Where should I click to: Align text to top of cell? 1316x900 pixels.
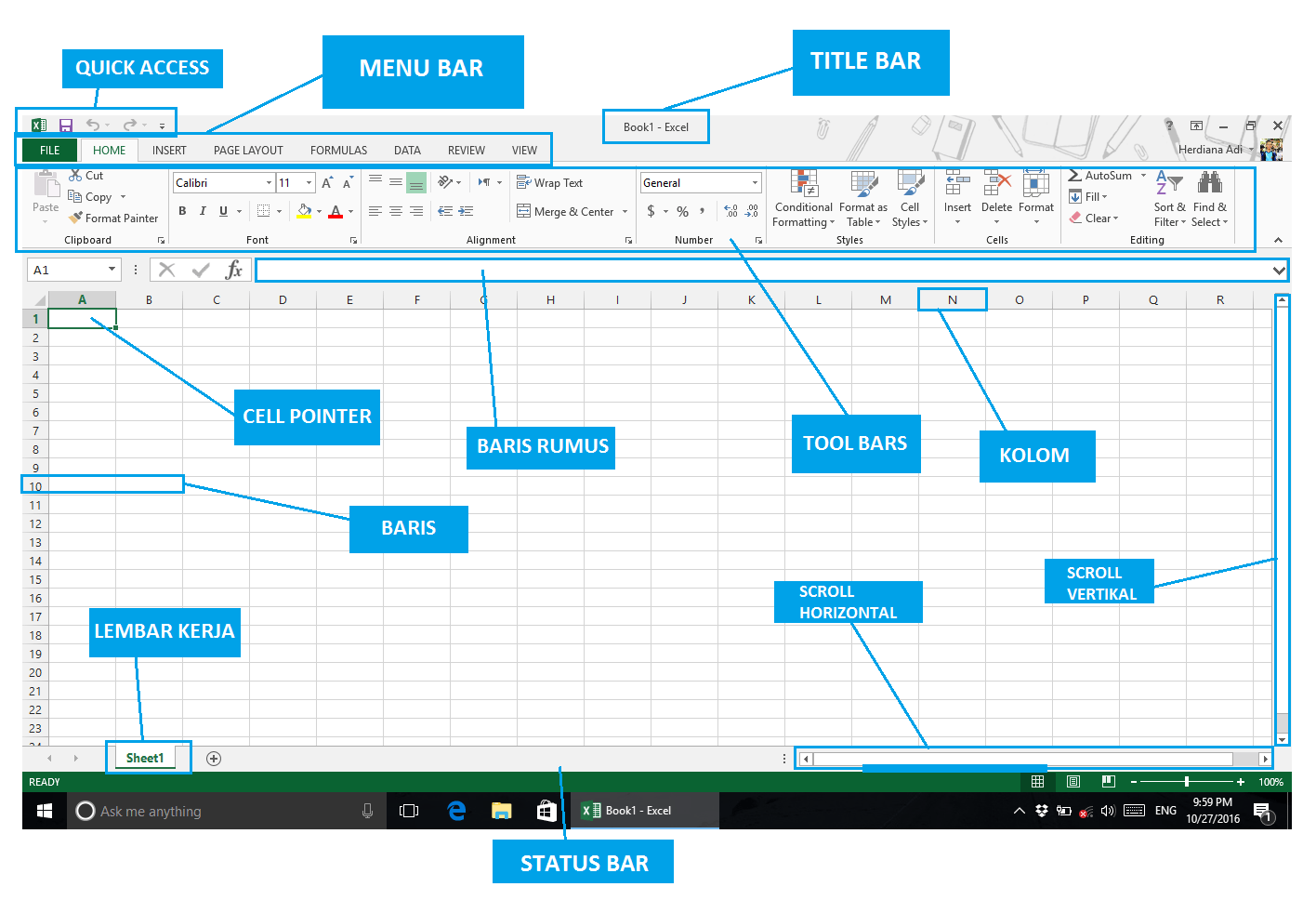[375, 180]
